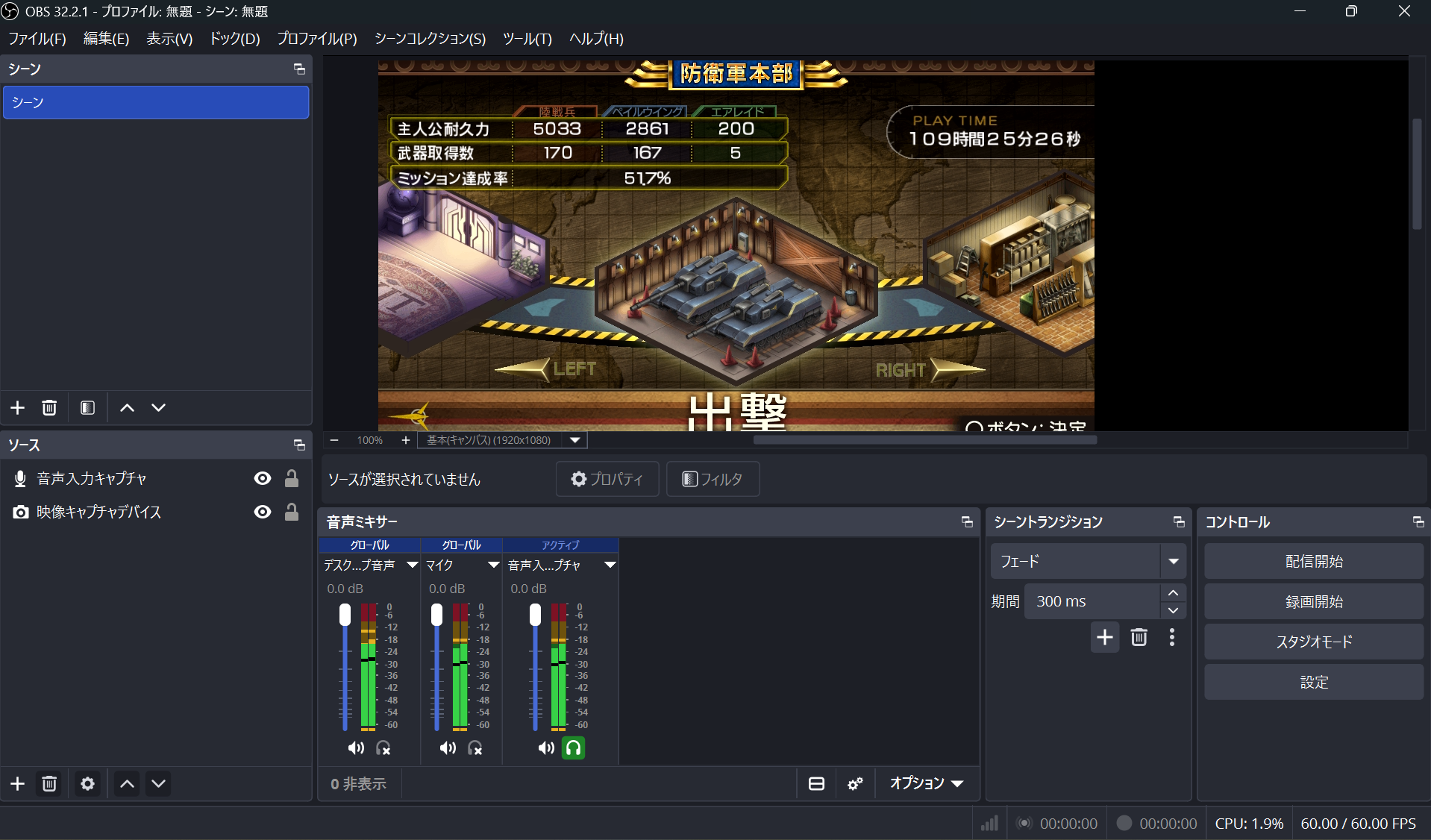Mute the 音声入力キャプチャ mixer channel
This screenshot has width=1431, height=840.
point(546,747)
